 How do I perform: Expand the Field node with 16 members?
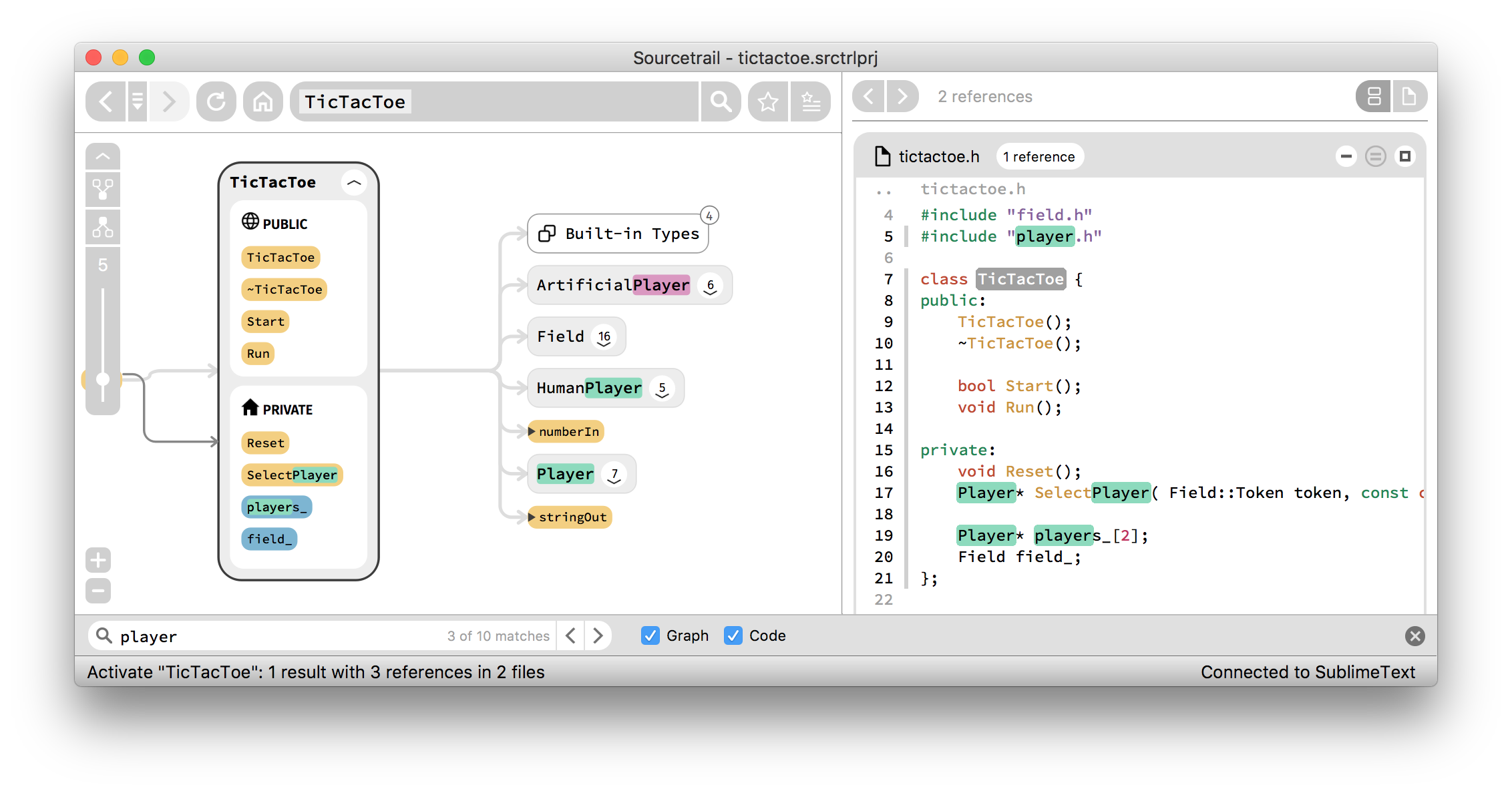(604, 338)
